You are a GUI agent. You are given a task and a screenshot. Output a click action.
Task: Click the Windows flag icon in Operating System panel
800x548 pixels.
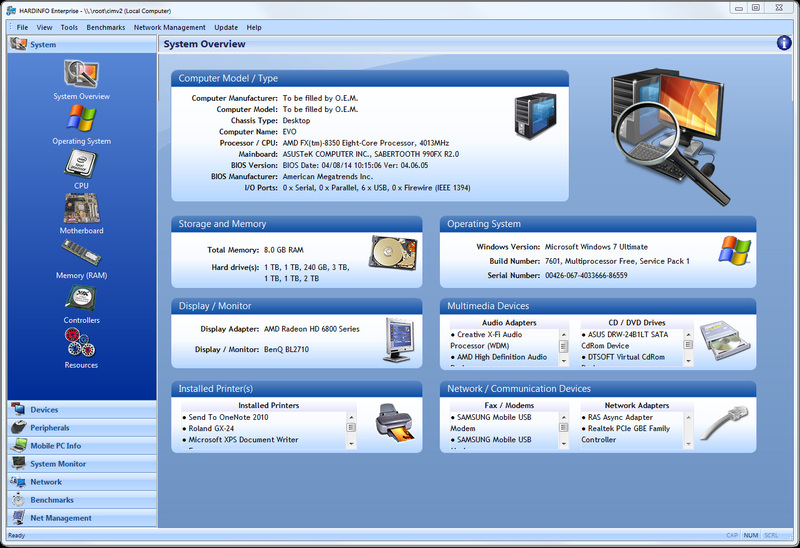[x=735, y=250]
